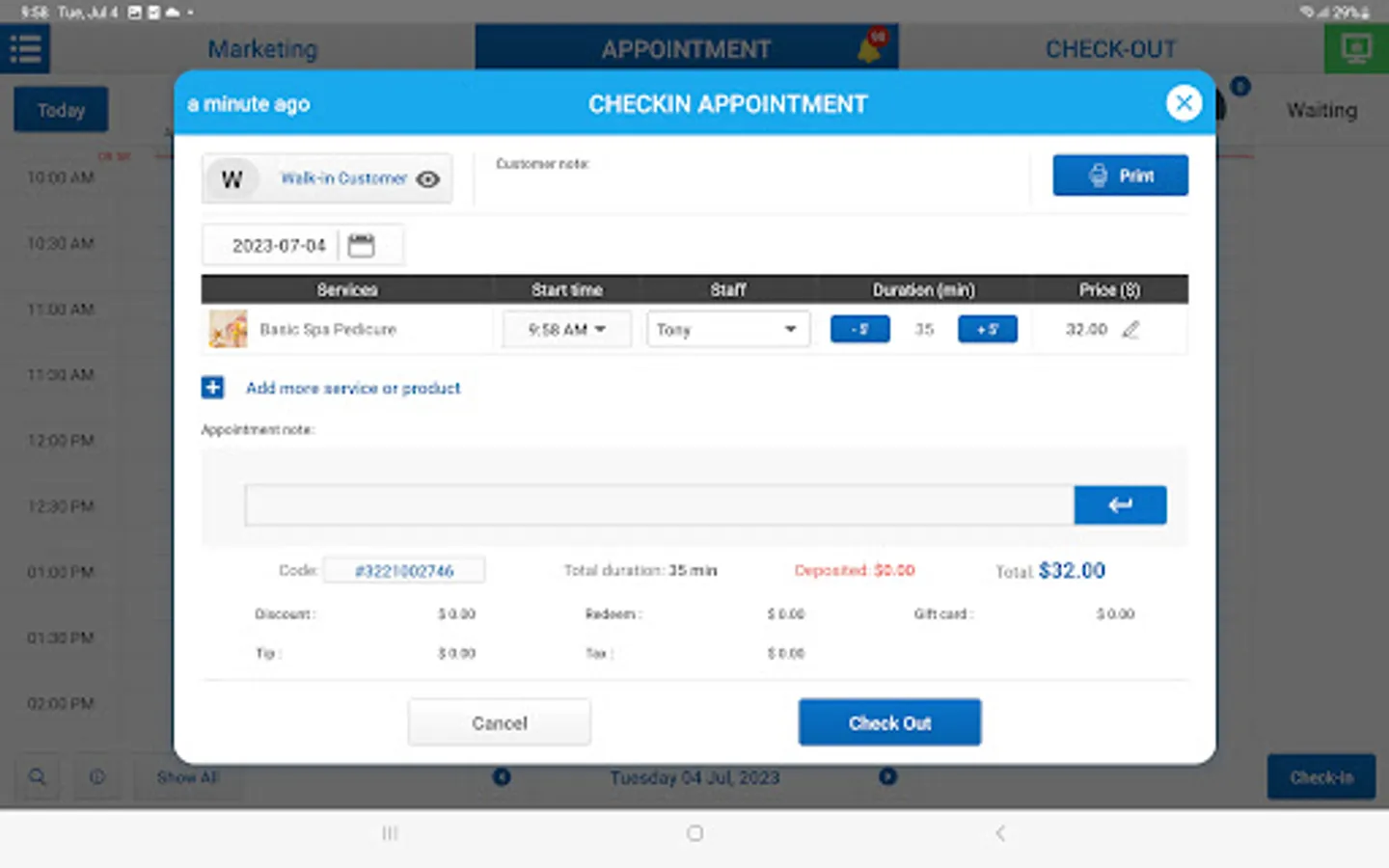Click the notification bell icon

point(869,49)
